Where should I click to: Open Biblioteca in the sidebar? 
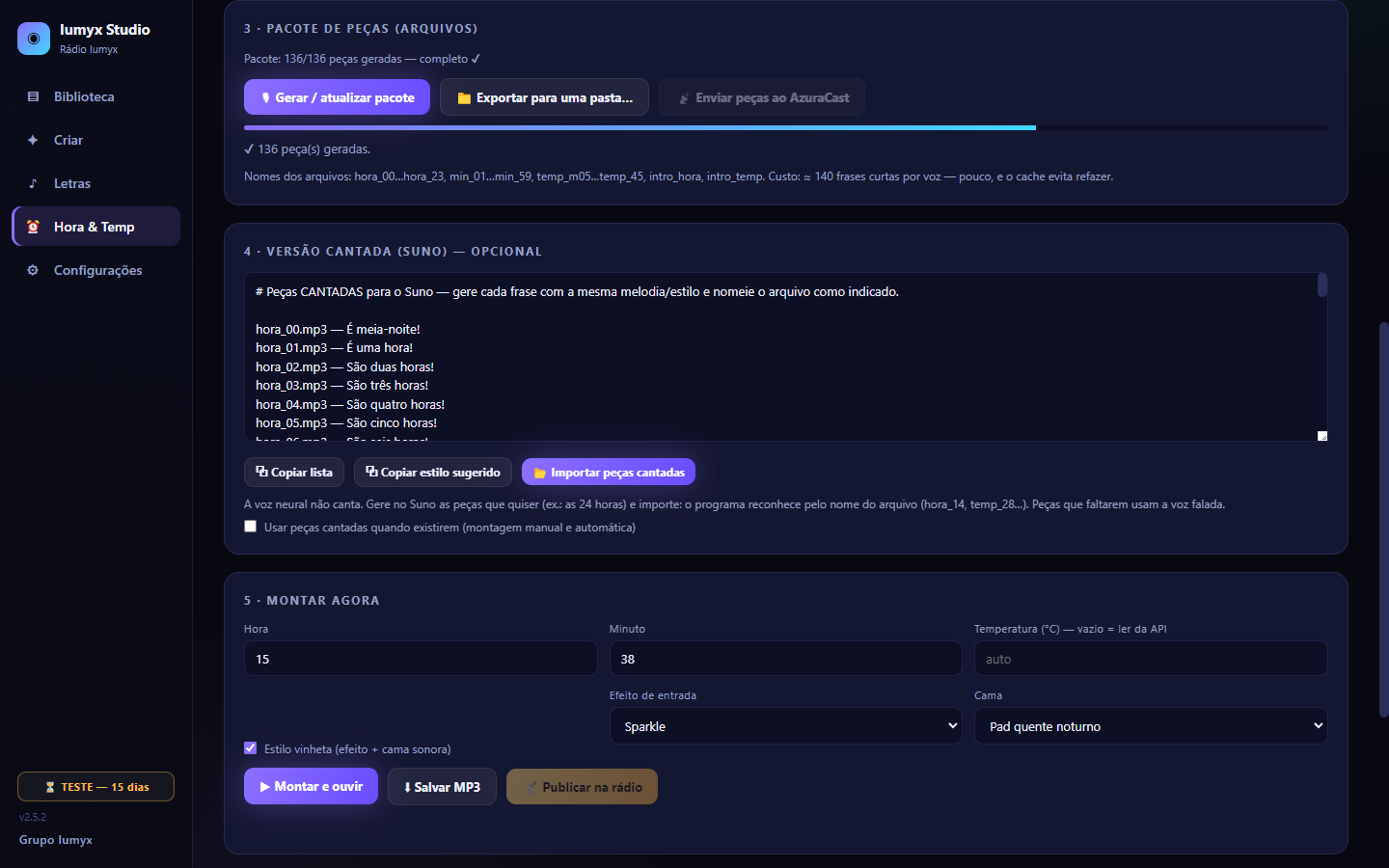95,96
